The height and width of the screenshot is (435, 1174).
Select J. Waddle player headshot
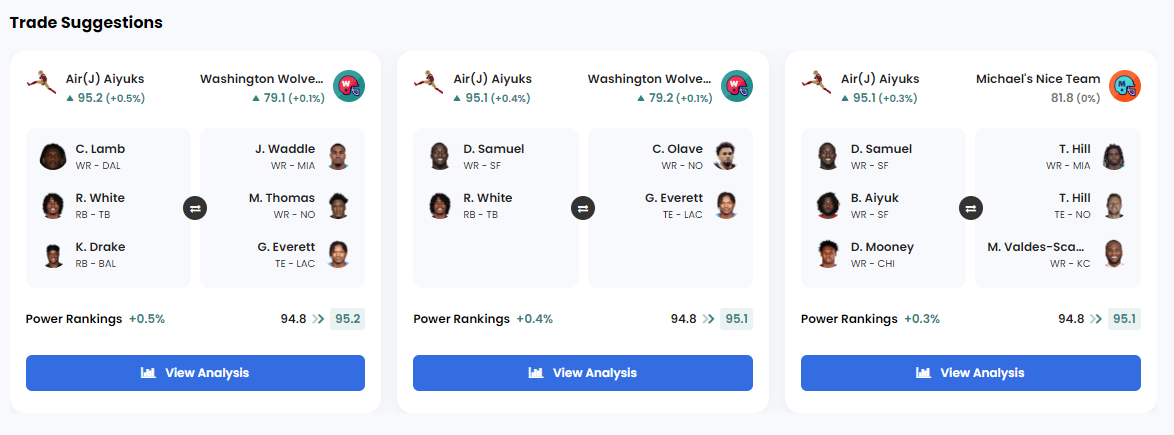[x=338, y=156]
